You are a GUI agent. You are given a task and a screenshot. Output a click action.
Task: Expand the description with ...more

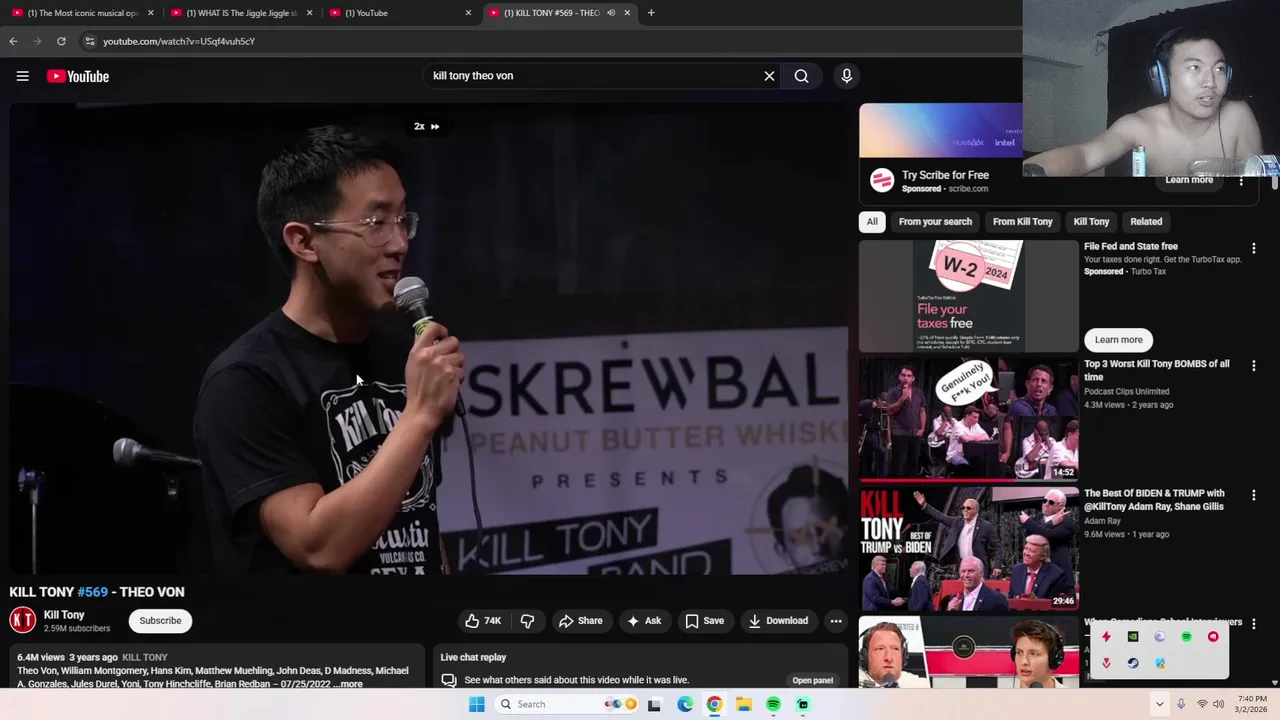[x=349, y=684]
